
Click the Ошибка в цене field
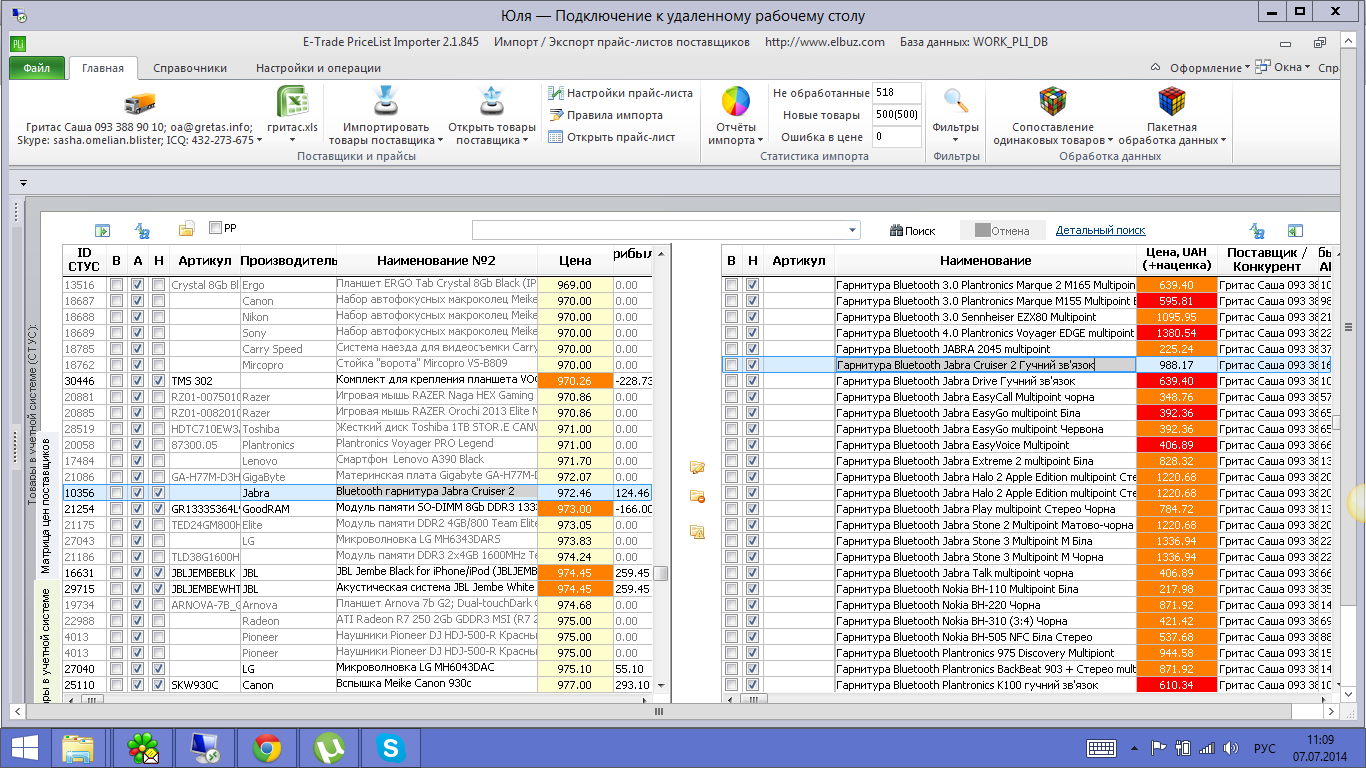click(897, 137)
